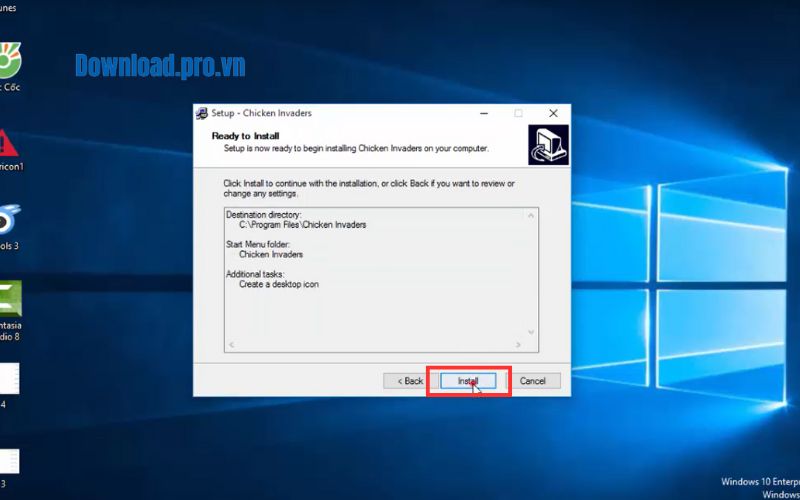Image resolution: width=800 pixels, height=500 pixels.
Task: Select the Camtasia Studio 8 desktop icon
Action: tap(10, 310)
